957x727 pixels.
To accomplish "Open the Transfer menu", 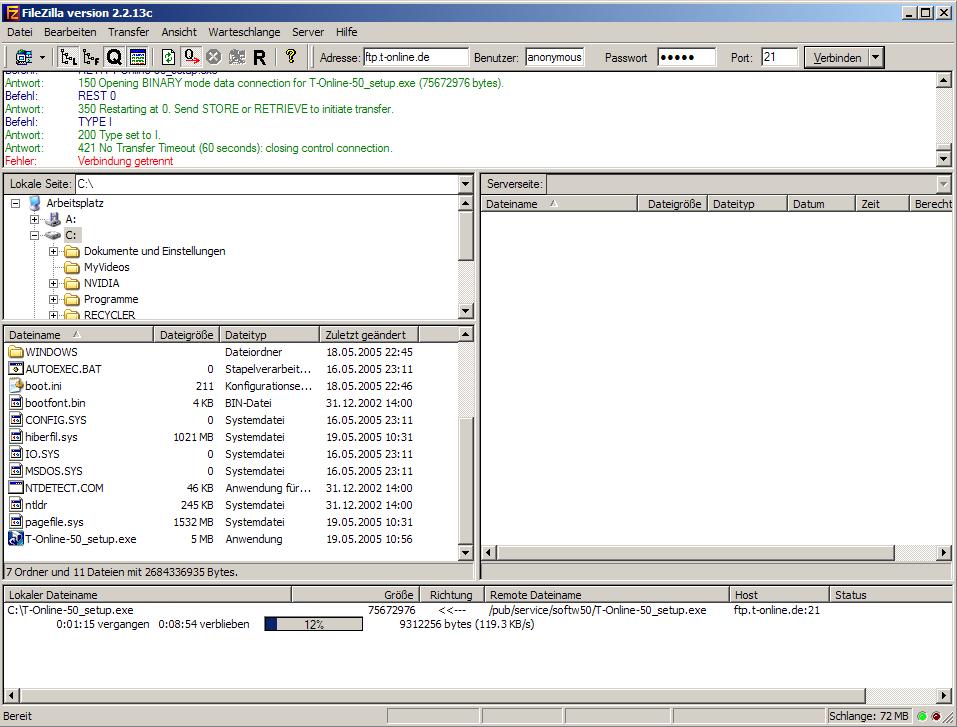I will [x=129, y=32].
